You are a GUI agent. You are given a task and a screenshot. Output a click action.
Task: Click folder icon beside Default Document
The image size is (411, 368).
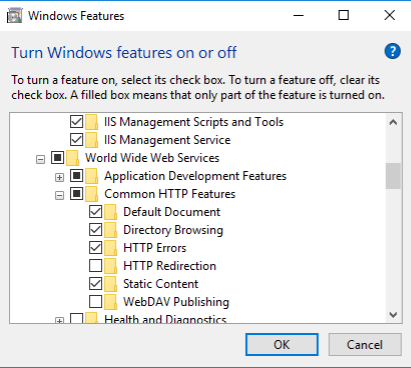coord(110,212)
